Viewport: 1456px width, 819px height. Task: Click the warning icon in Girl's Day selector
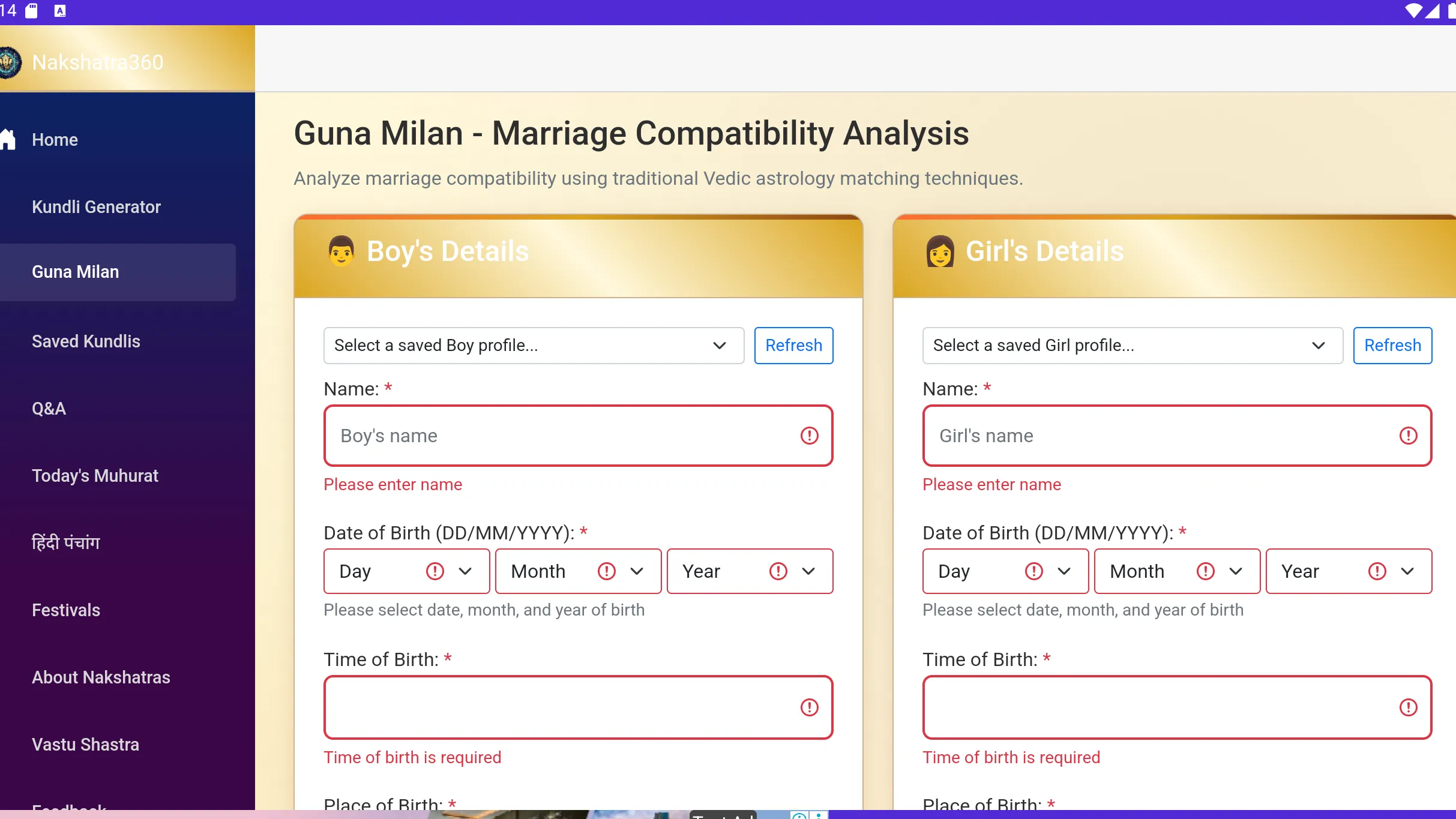click(x=1034, y=571)
